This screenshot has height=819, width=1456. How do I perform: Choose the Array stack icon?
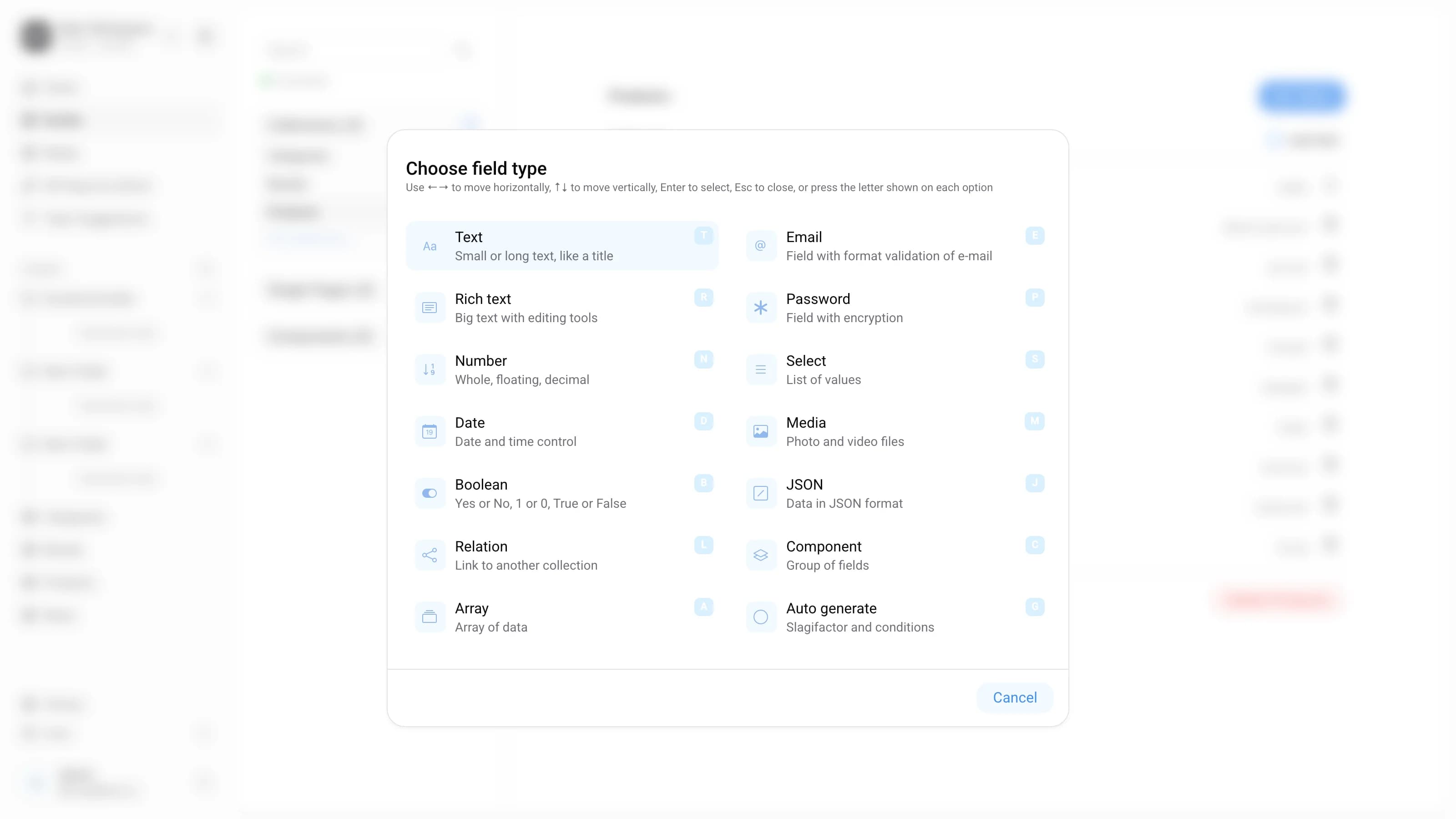[x=430, y=617]
